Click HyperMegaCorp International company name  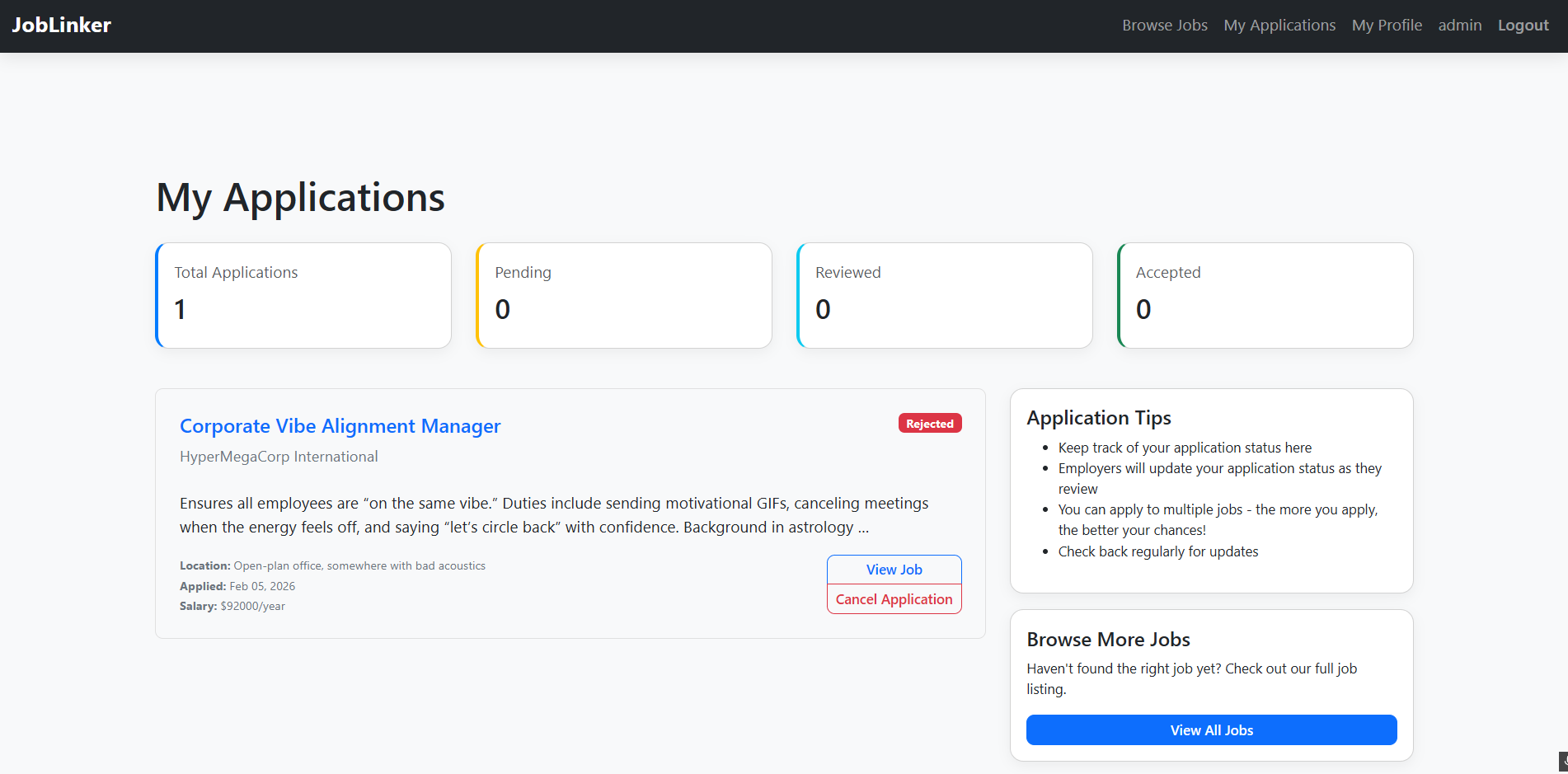pos(279,457)
